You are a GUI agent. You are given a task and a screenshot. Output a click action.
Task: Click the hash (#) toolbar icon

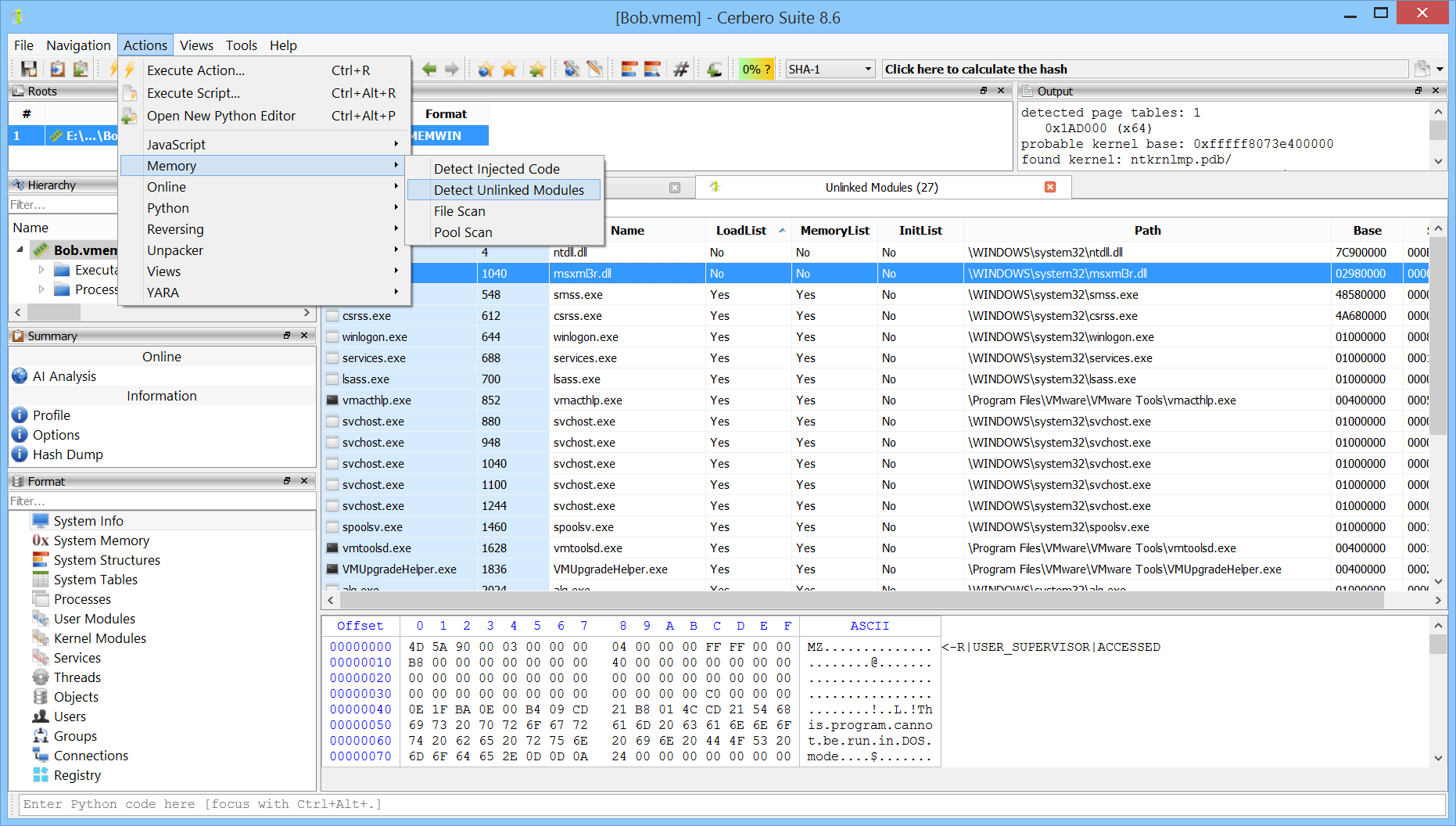(681, 70)
